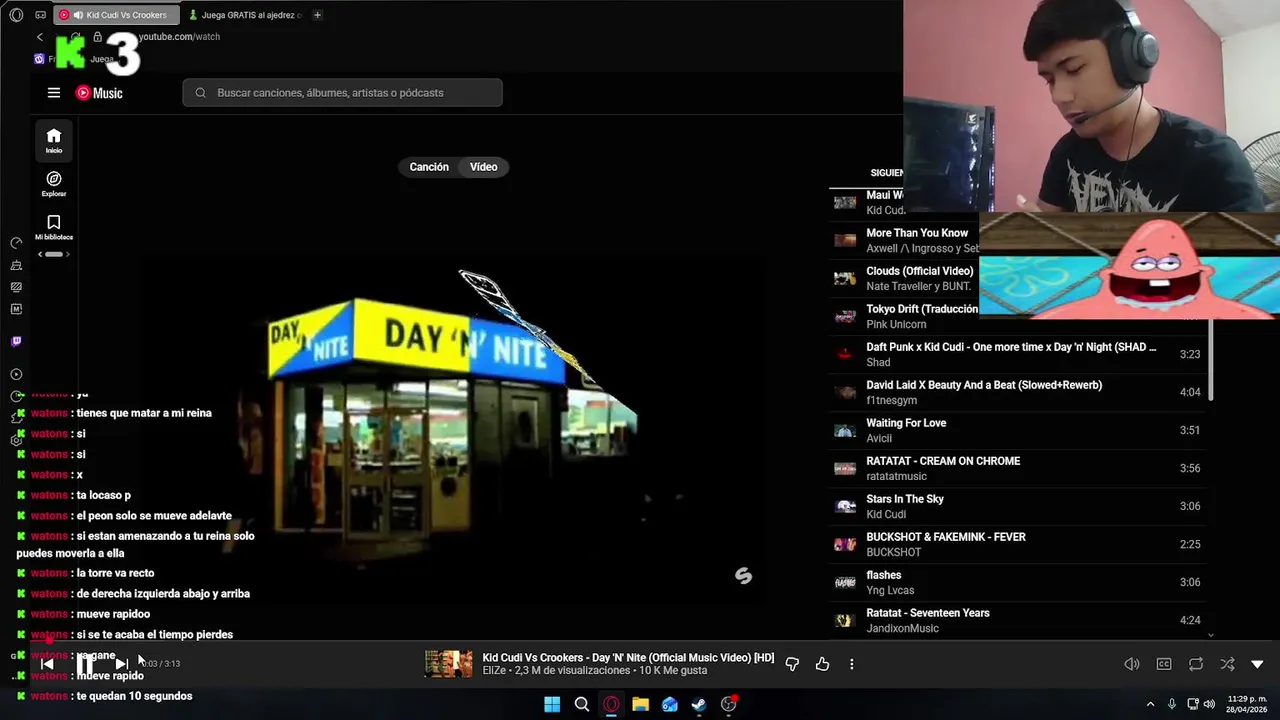Screen dimensions: 1280x720
Task: Show hidden system tray icons
Action: point(1150,704)
